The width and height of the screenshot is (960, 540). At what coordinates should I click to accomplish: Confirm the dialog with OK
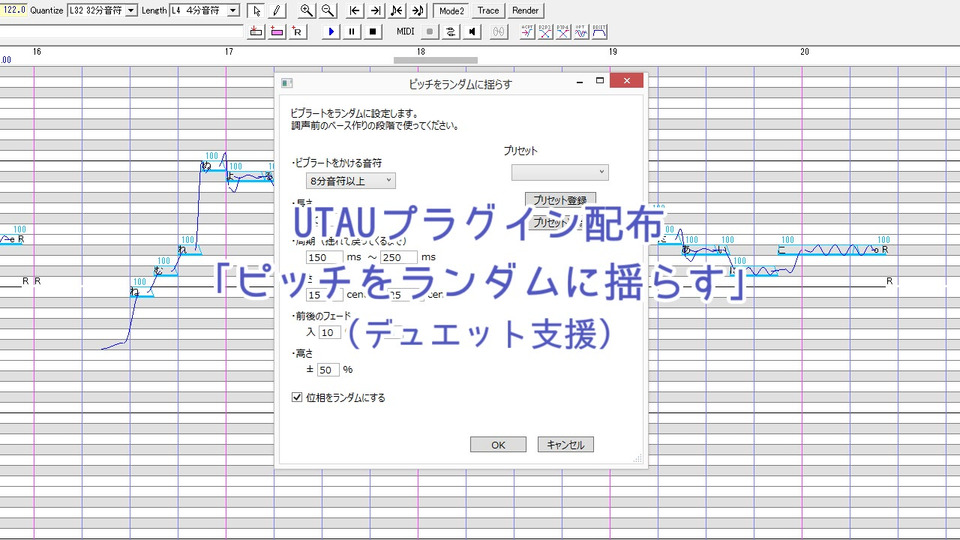(x=498, y=444)
